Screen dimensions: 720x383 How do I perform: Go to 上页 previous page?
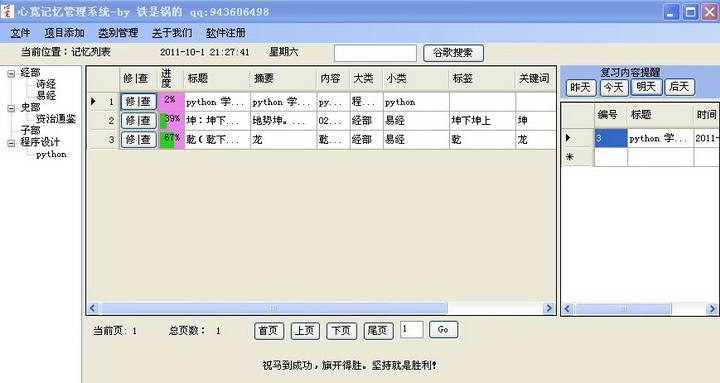[305, 331]
